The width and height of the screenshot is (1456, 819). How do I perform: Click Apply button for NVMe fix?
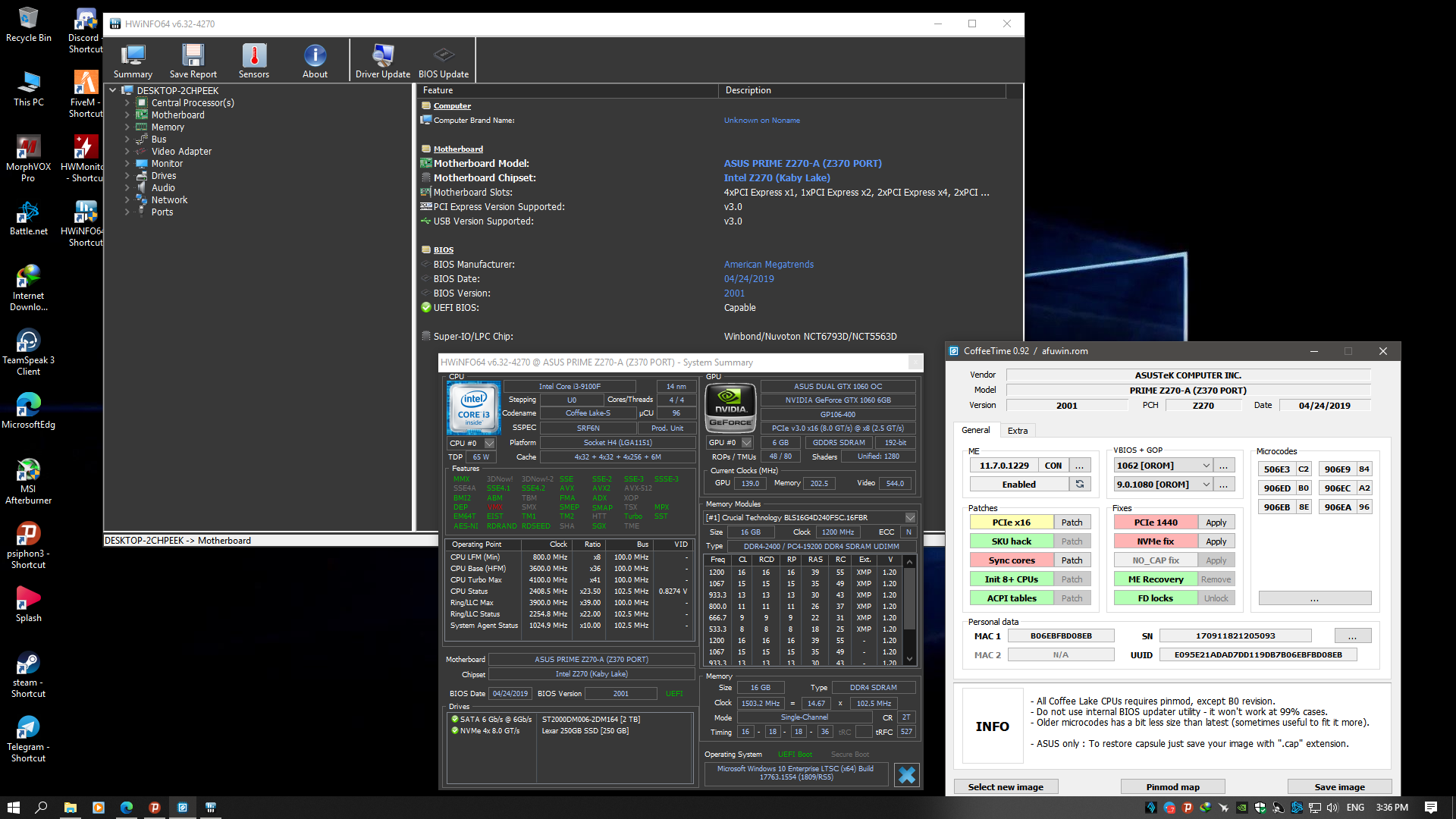click(1216, 541)
